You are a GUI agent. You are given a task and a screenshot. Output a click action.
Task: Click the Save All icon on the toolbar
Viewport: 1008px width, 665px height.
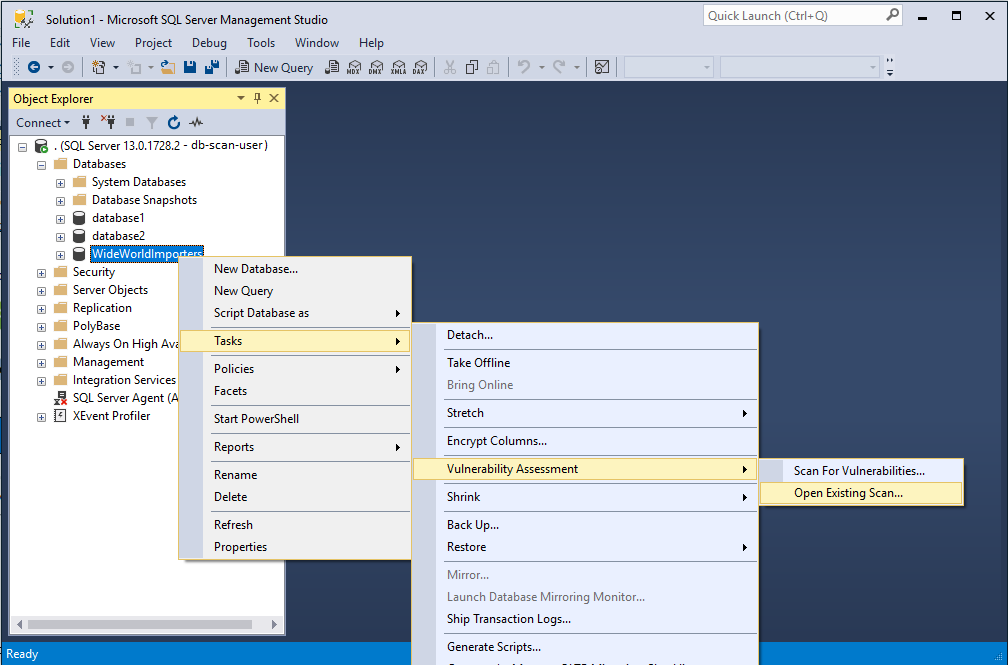pyautogui.click(x=210, y=67)
